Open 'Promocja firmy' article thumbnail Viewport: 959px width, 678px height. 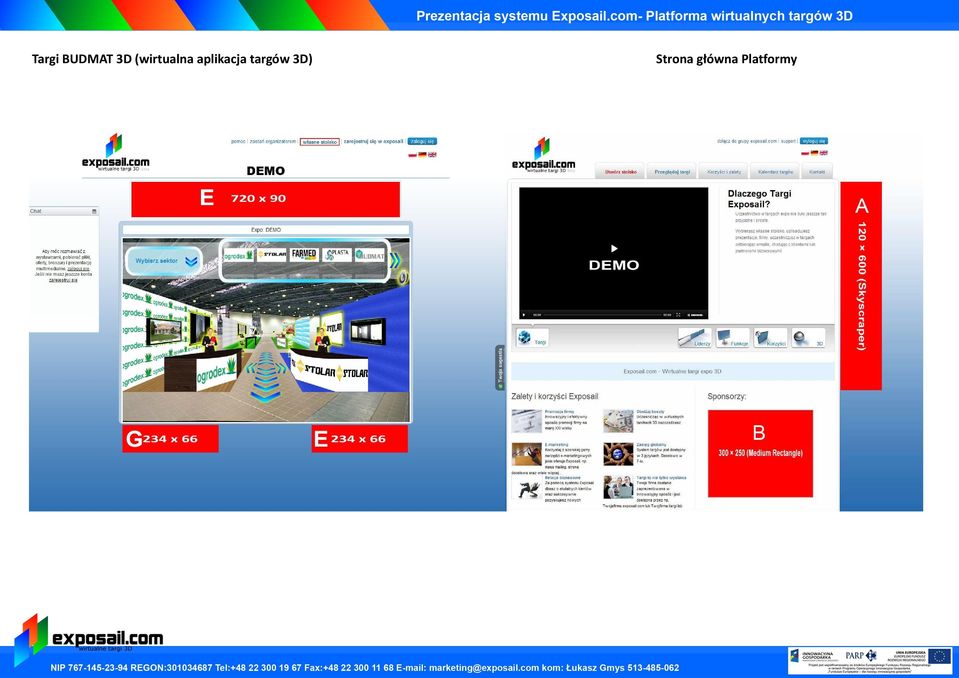pos(527,421)
